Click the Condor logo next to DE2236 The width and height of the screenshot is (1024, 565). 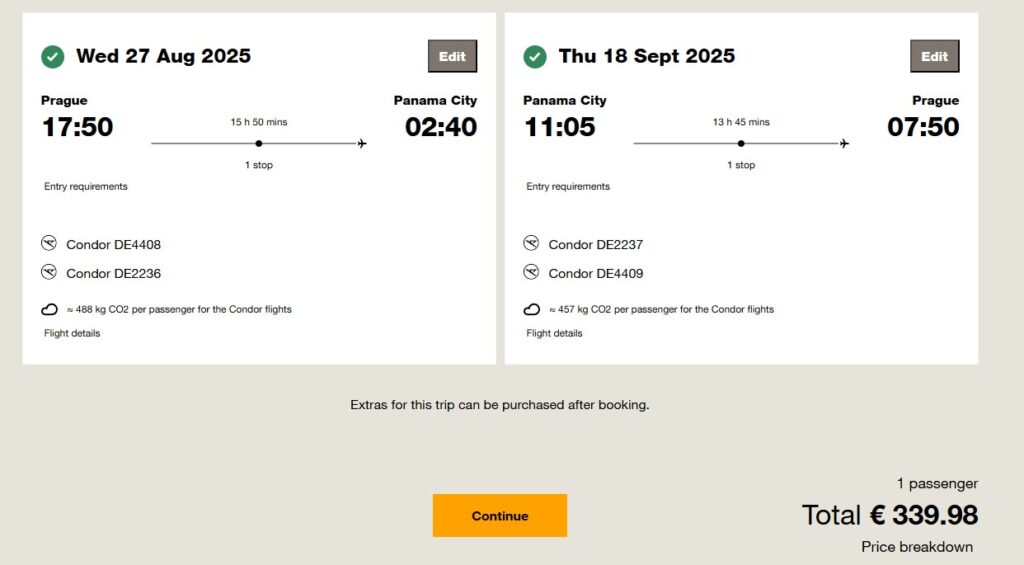(x=49, y=272)
